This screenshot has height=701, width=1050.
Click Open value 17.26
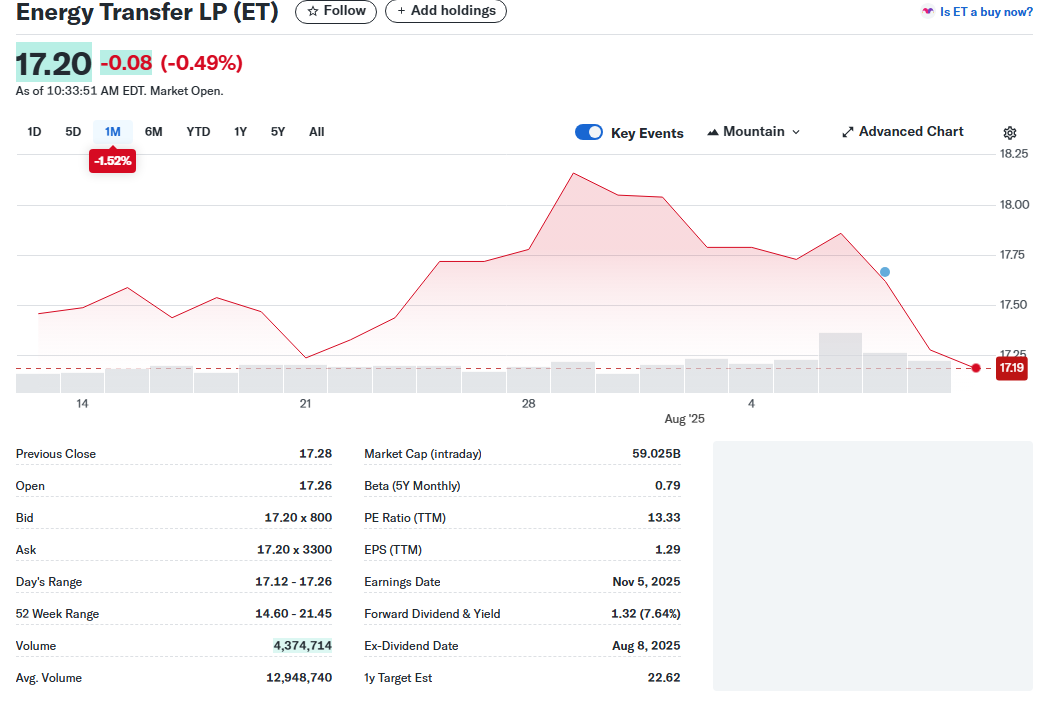315,485
